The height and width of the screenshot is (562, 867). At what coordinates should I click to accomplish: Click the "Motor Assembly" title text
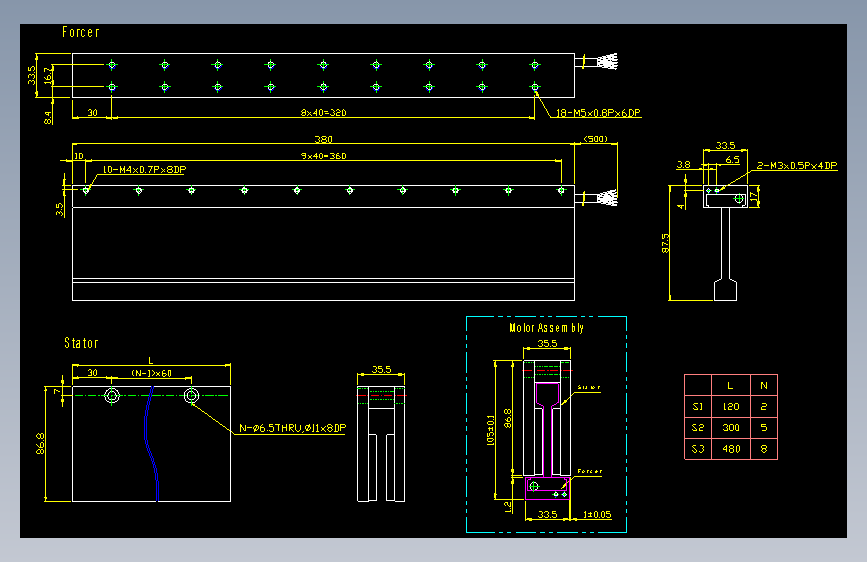click(546, 327)
